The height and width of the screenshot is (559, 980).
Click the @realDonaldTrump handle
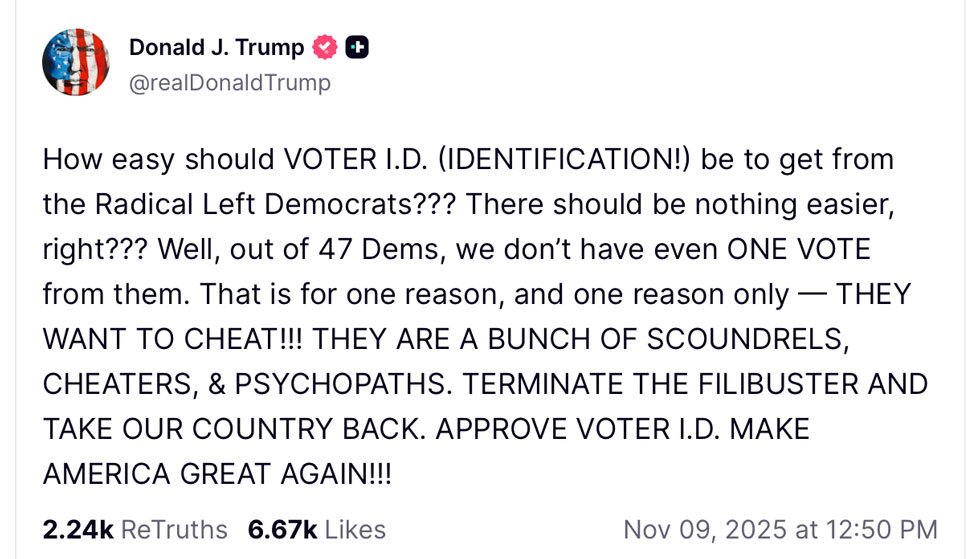pyautogui.click(x=229, y=83)
